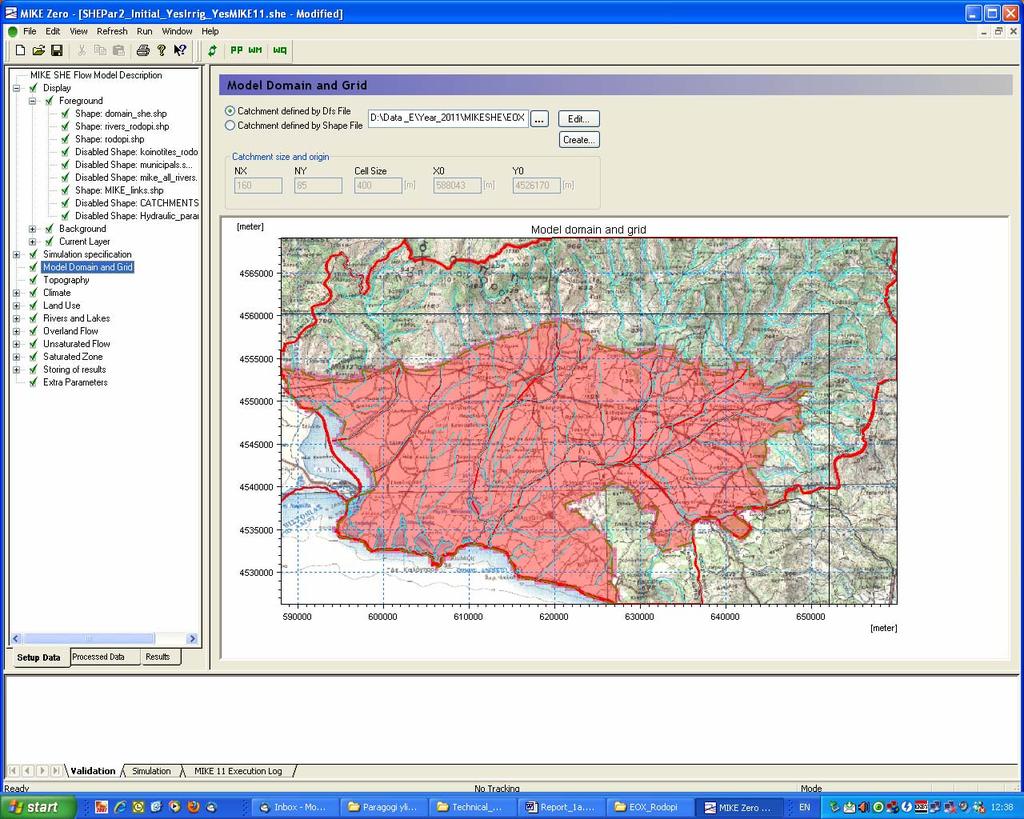Start the water movement WM simulation icon
Screen dimensions: 1024x819
[x=255, y=50]
